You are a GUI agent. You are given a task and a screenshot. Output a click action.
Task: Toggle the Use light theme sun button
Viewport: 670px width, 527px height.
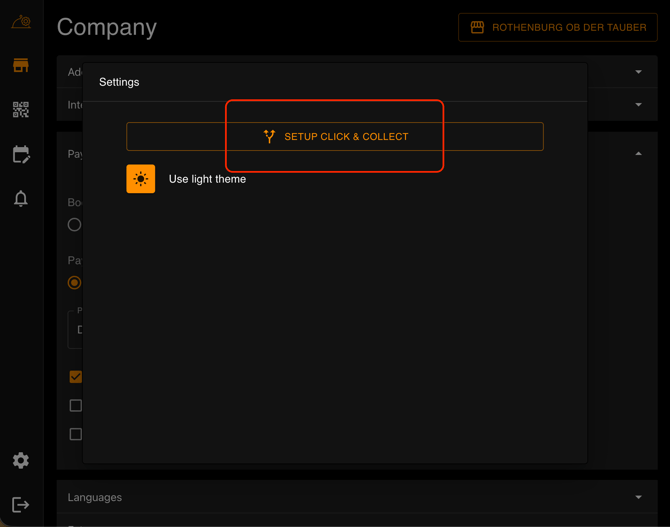(141, 179)
